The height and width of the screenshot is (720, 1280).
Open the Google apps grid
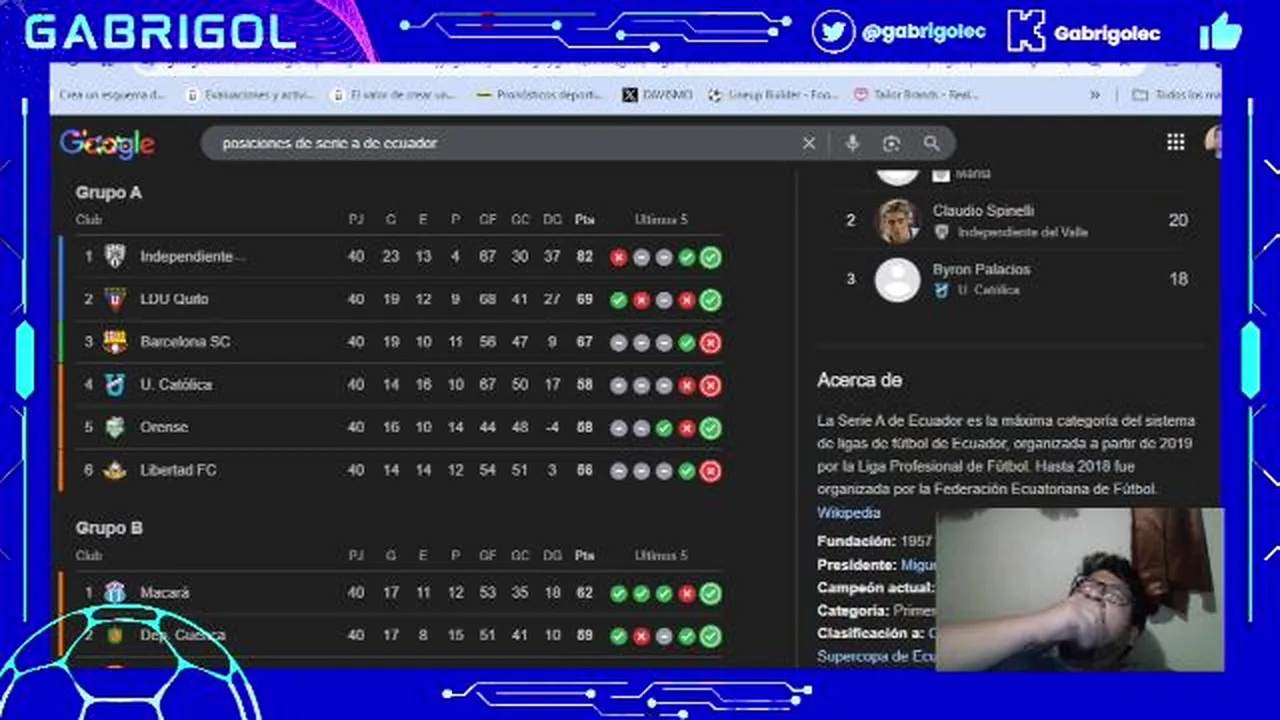[1176, 142]
